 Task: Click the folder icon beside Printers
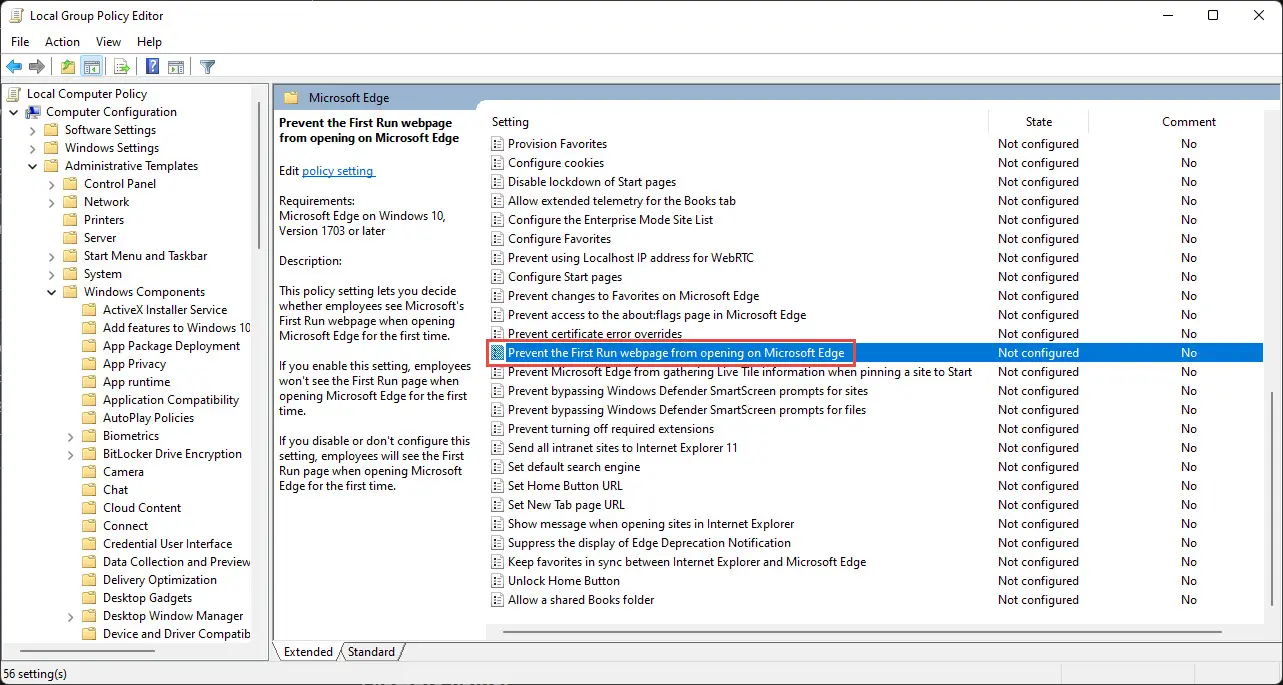click(x=70, y=220)
